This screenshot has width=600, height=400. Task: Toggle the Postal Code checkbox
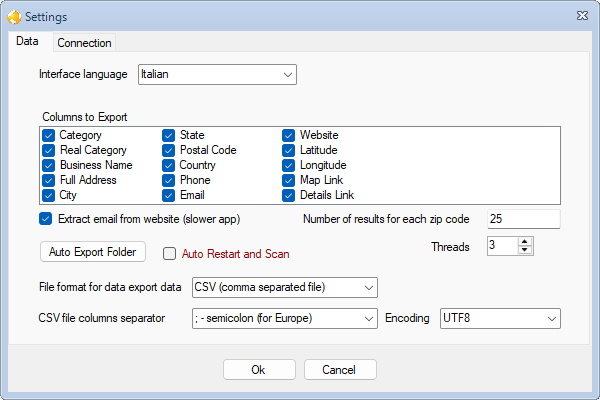pos(168,150)
